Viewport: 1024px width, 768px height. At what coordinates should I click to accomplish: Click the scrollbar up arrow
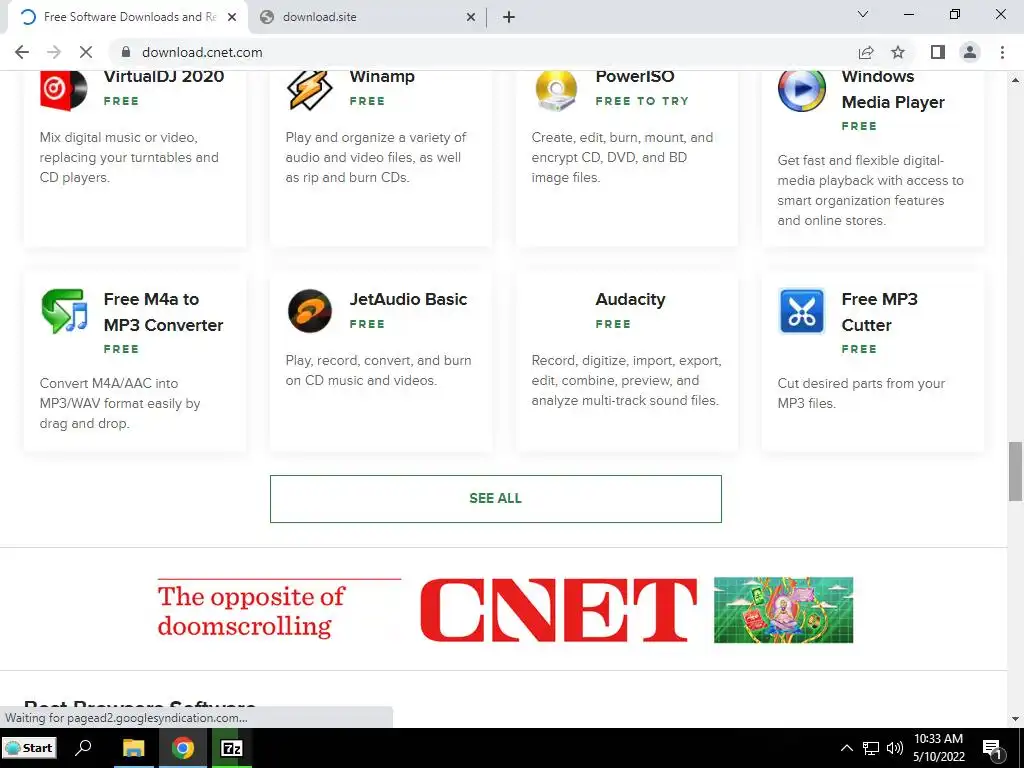click(1015, 80)
